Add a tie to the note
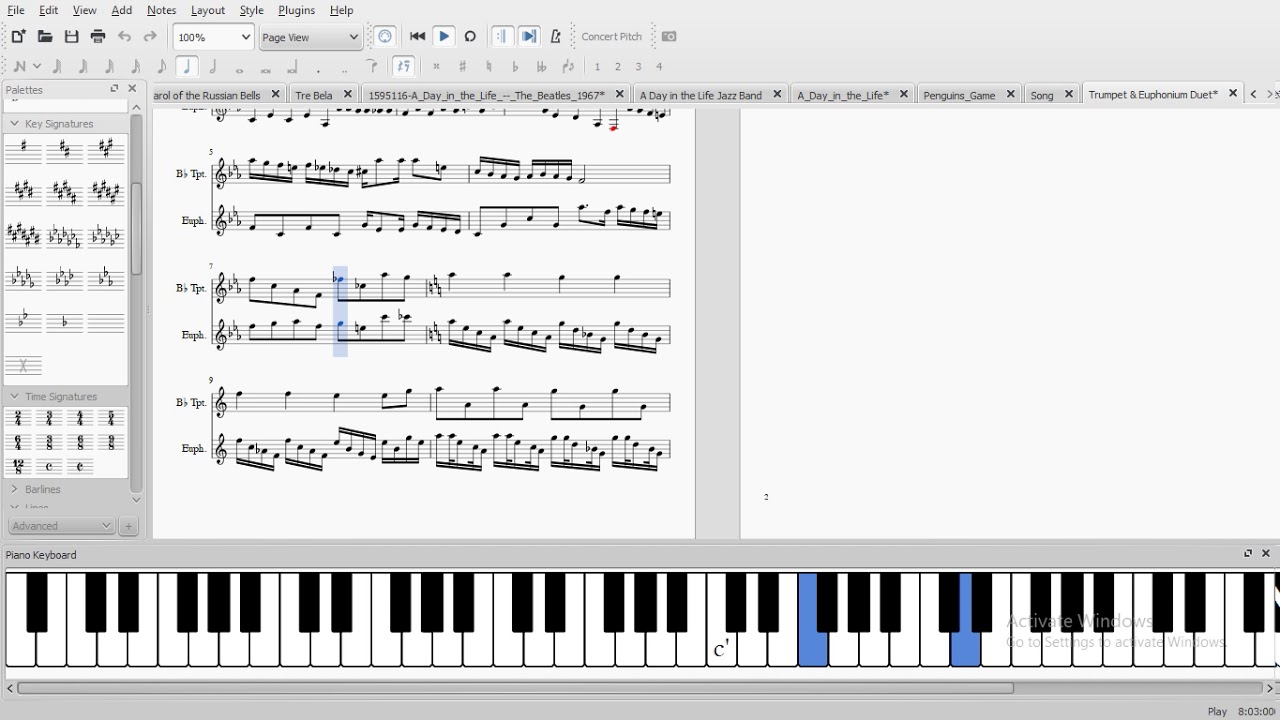 click(x=371, y=67)
